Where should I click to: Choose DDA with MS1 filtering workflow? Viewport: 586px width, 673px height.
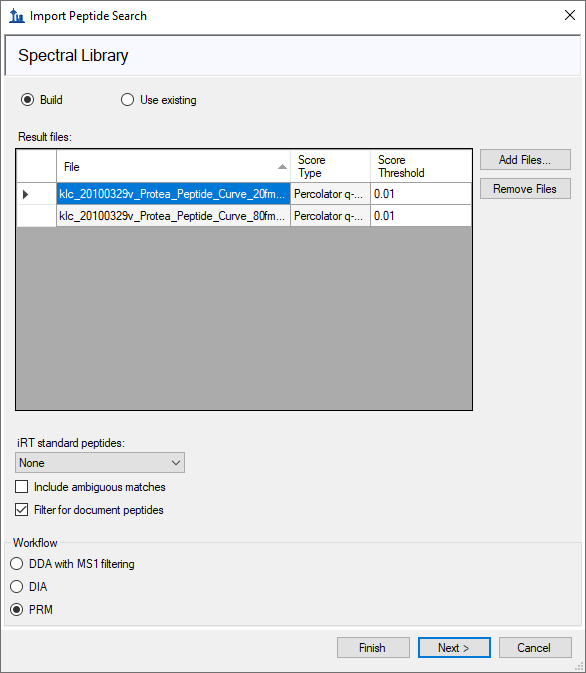tap(17, 564)
